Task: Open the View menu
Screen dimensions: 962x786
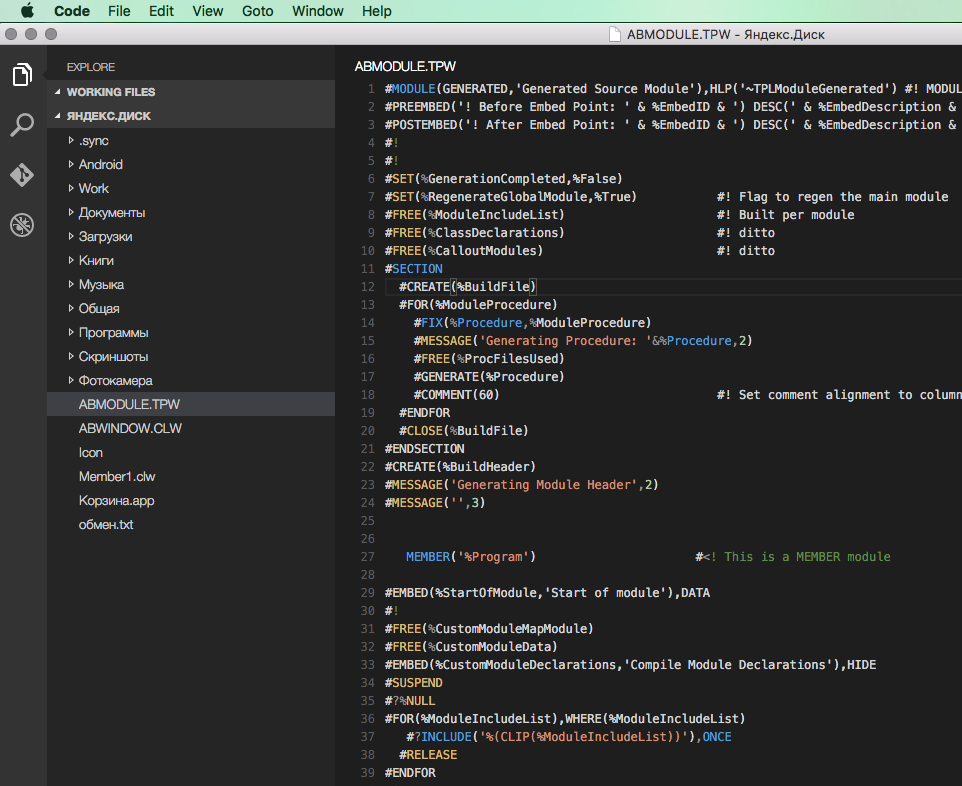Action: tap(208, 11)
